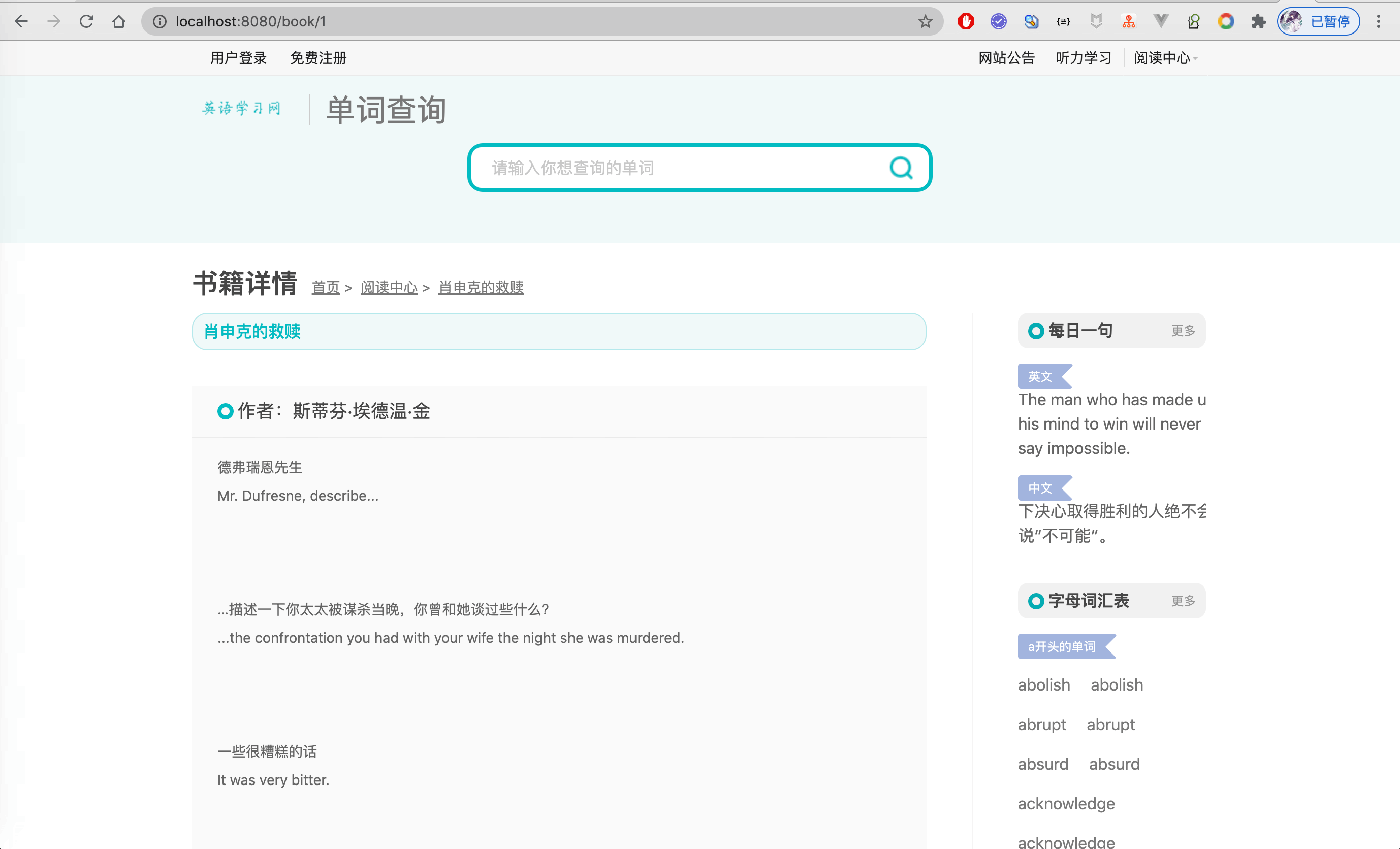
Task: Click 更多 next to 每日一句
Action: point(1183,331)
